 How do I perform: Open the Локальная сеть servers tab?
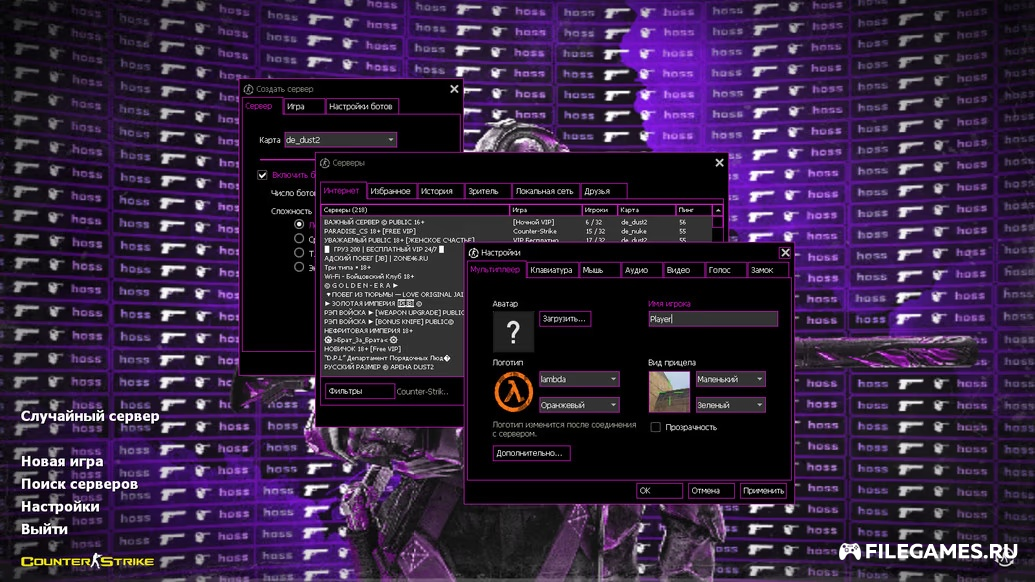[x=545, y=191]
